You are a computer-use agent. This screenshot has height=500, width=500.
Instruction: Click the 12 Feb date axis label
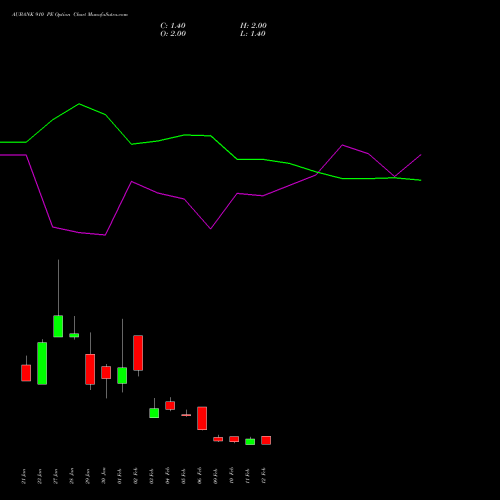point(264,476)
